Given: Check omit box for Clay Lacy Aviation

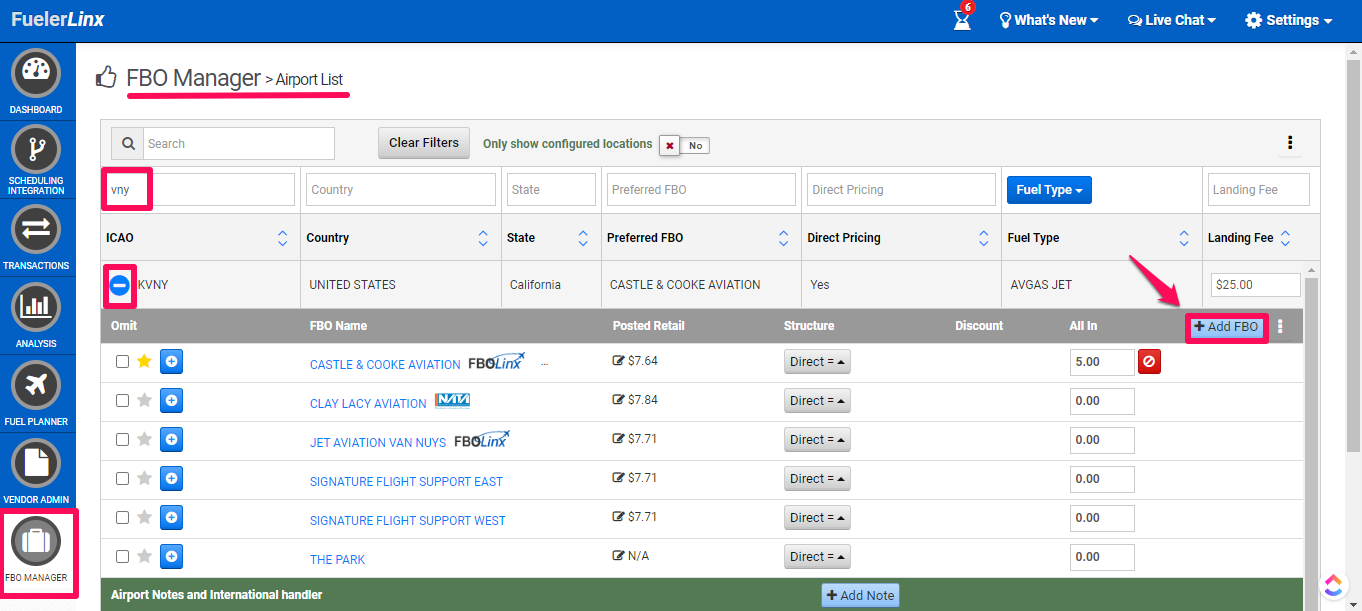Looking at the screenshot, I should (122, 400).
